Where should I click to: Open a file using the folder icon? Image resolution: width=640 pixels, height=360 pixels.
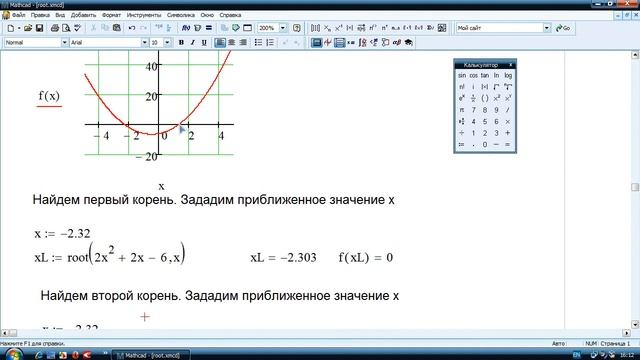point(28,28)
